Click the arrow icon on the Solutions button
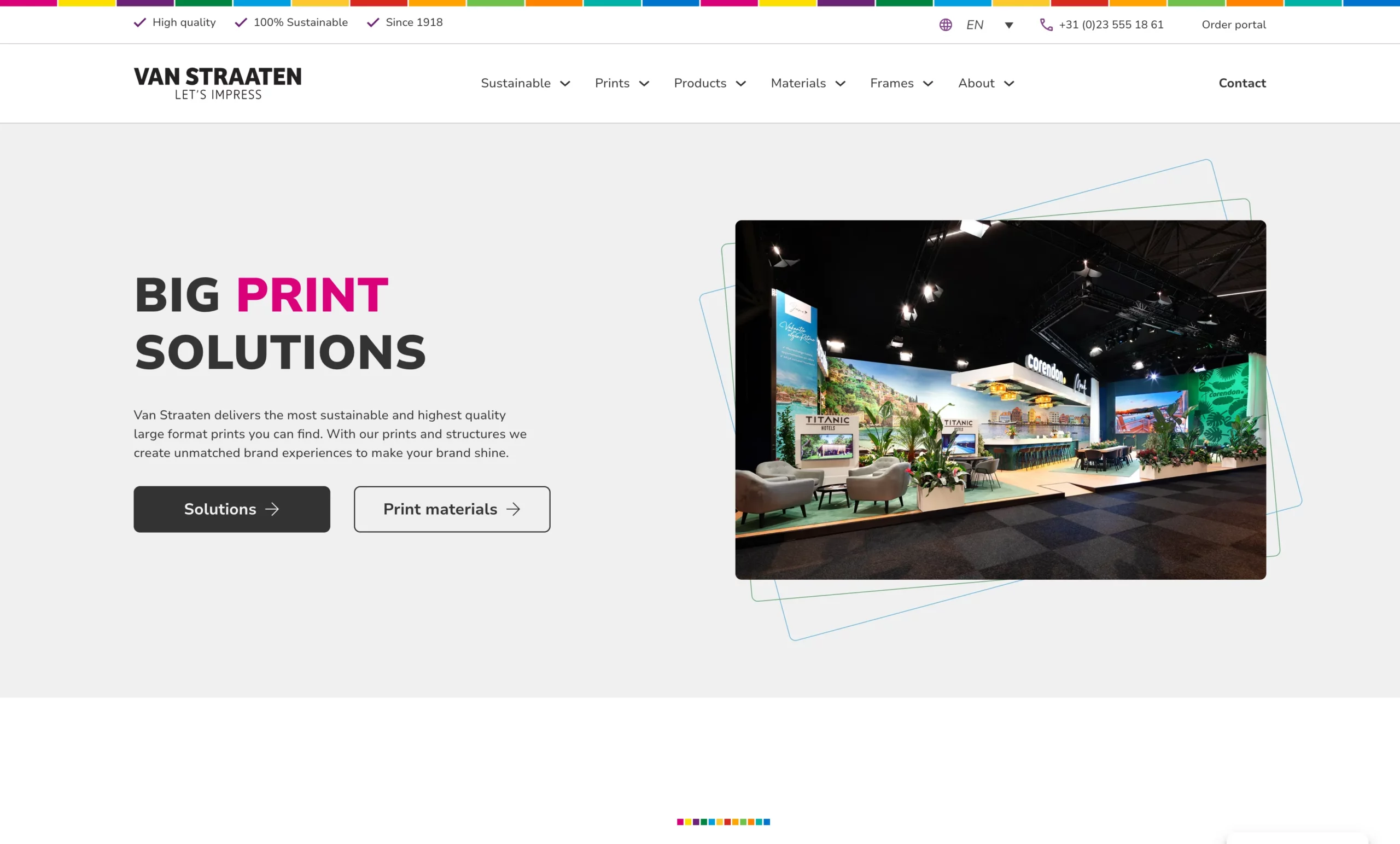 [272, 509]
